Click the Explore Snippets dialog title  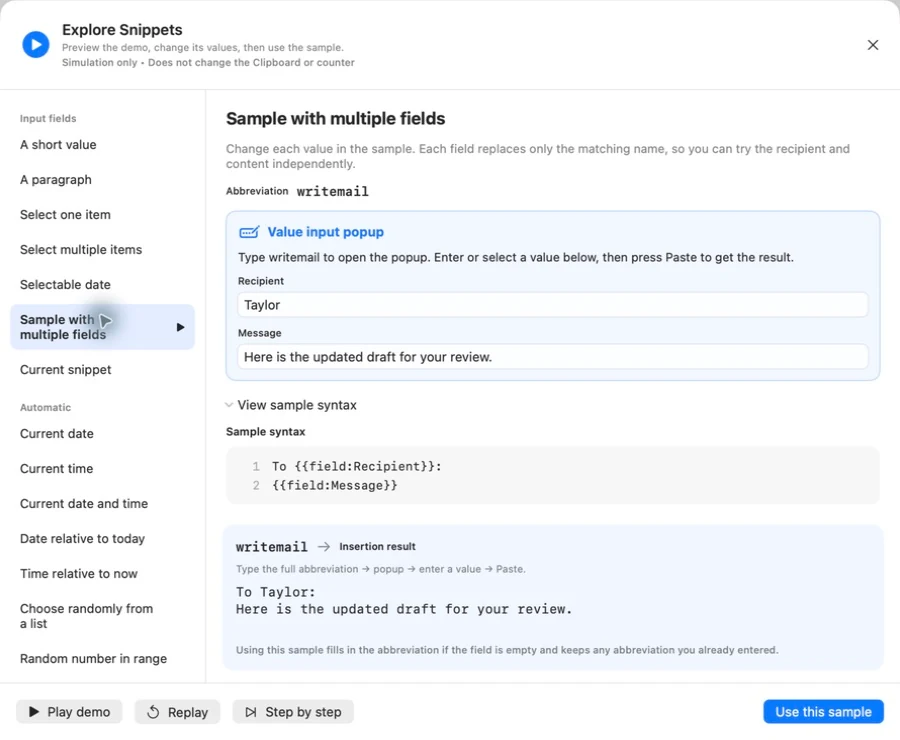(122, 29)
